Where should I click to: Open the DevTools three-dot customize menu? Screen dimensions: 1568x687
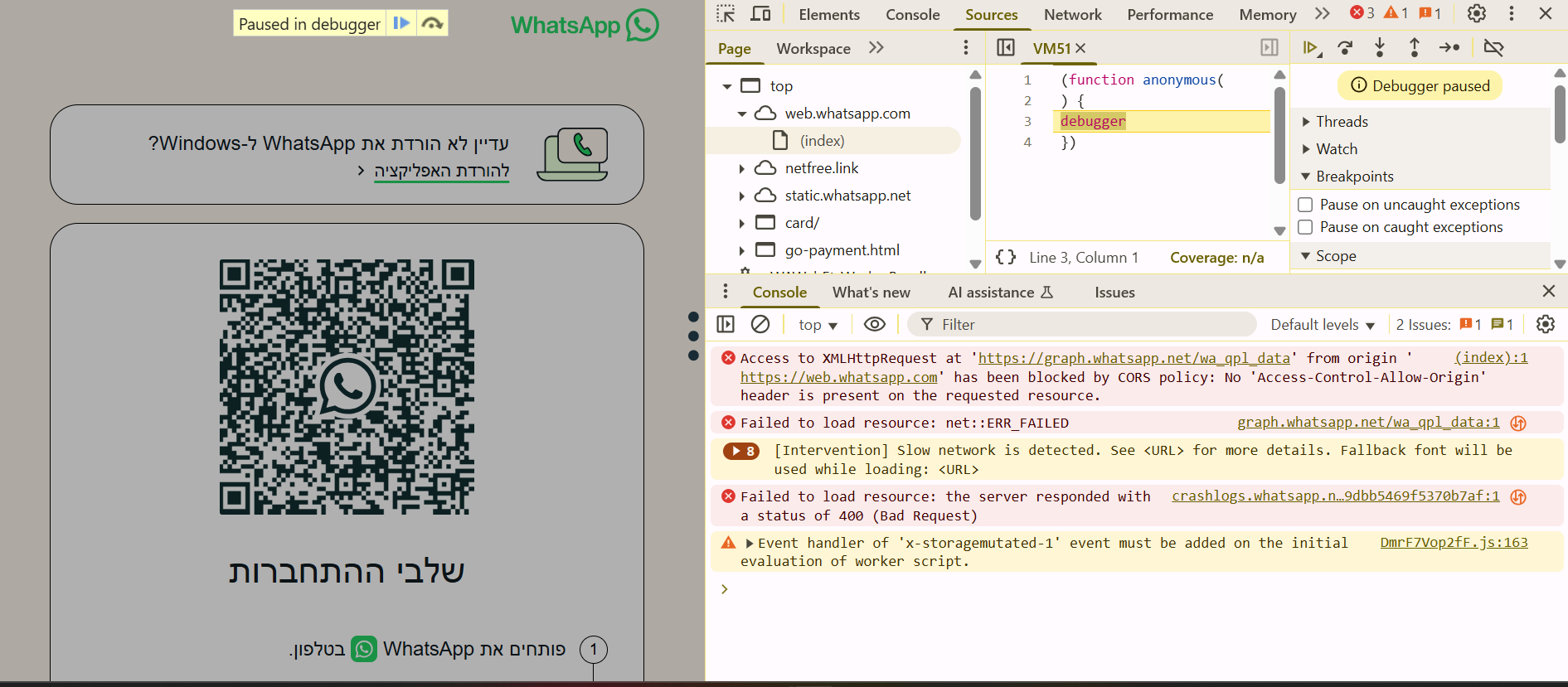[1512, 13]
